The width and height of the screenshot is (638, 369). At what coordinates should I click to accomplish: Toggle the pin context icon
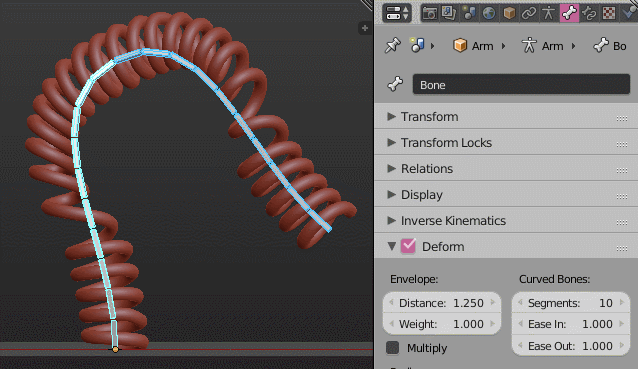pos(393,46)
